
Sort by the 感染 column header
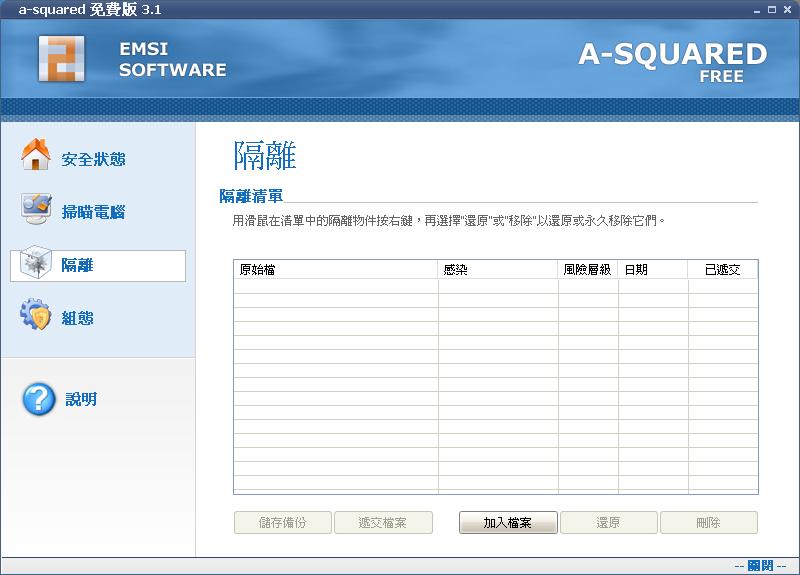pos(498,269)
